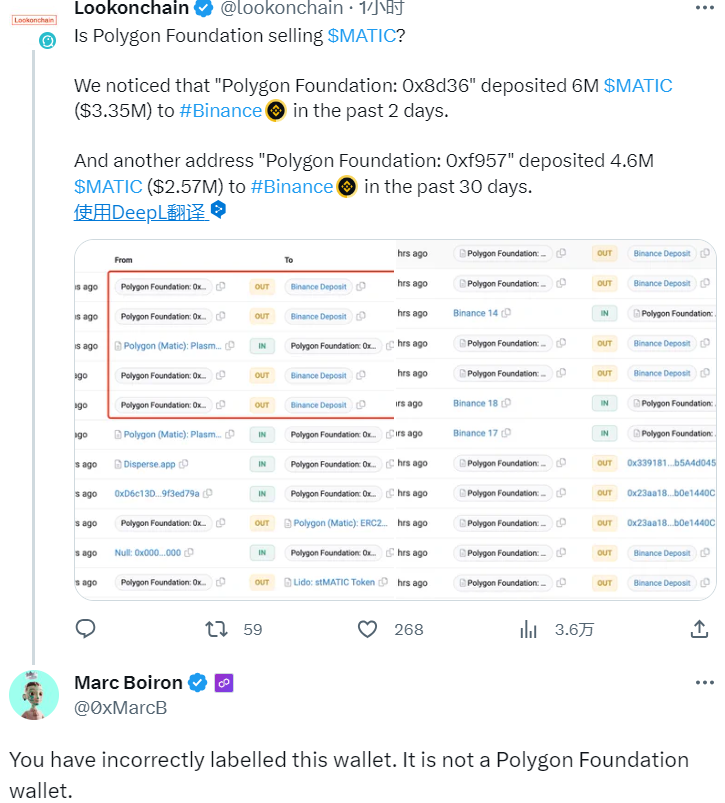Viewport: 725px width, 803px height.
Task: Open view analytics bar chart icon
Action: (529, 628)
